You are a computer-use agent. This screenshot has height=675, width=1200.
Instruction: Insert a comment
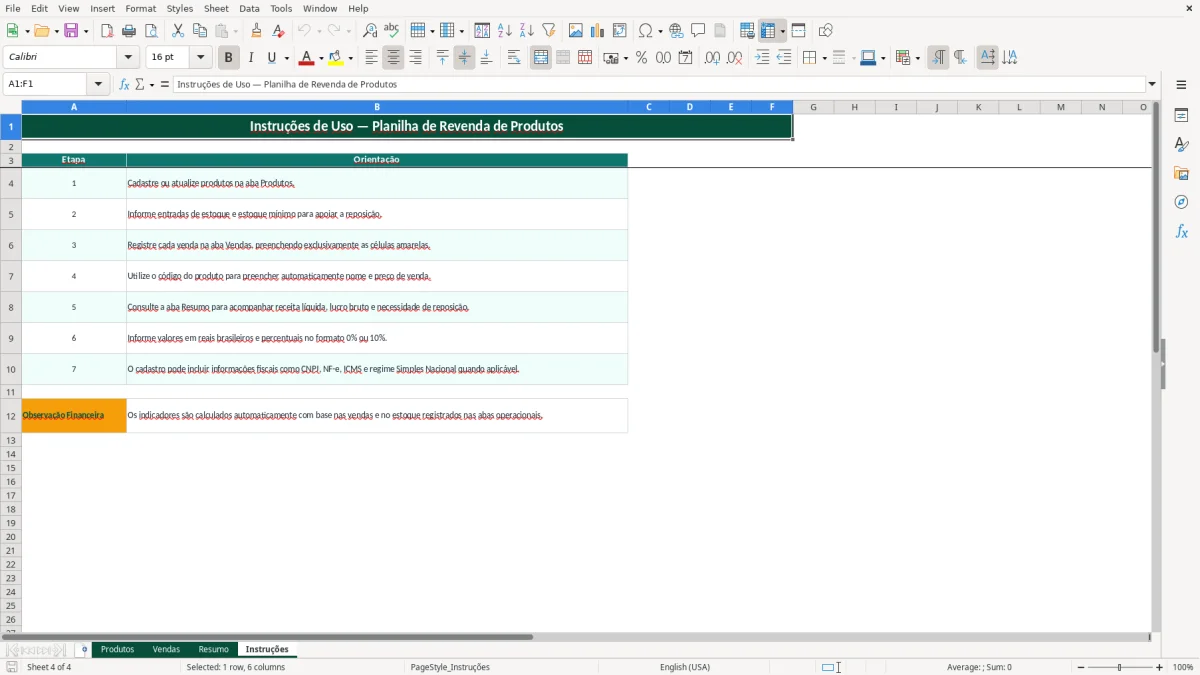(x=699, y=31)
